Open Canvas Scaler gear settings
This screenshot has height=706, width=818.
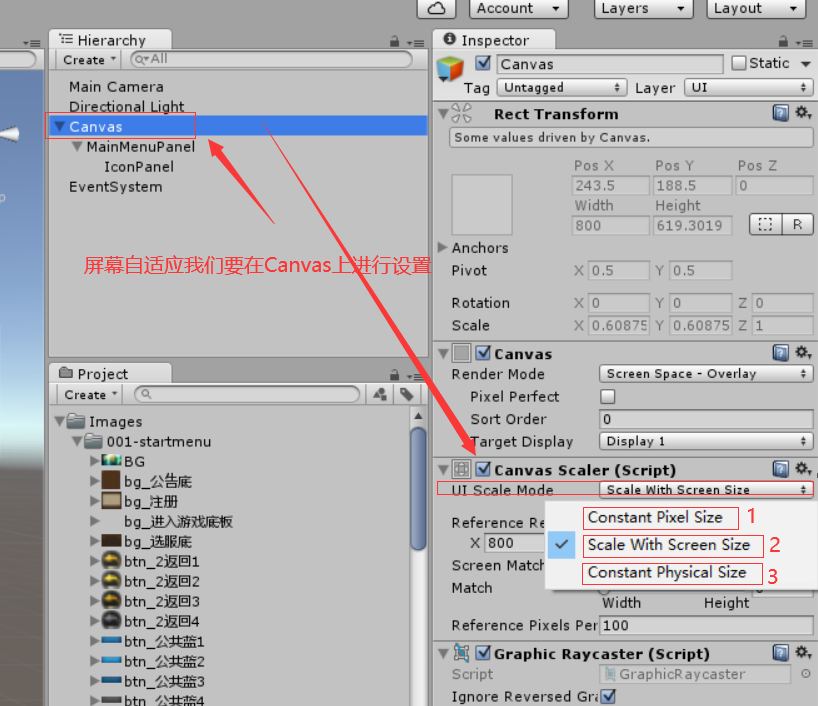tap(803, 469)
